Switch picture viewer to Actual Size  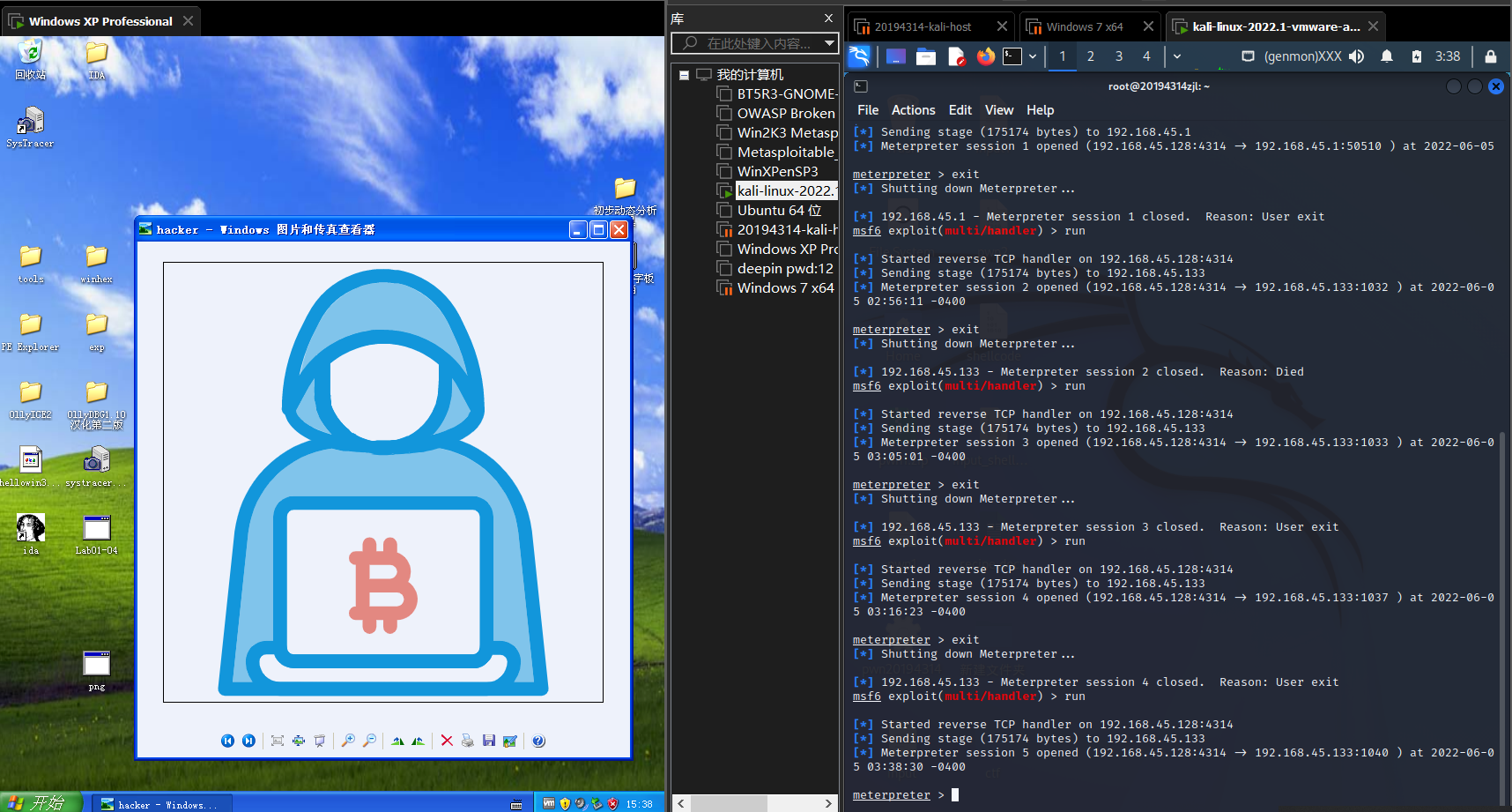pyautogui.click(x=299, y=741)
